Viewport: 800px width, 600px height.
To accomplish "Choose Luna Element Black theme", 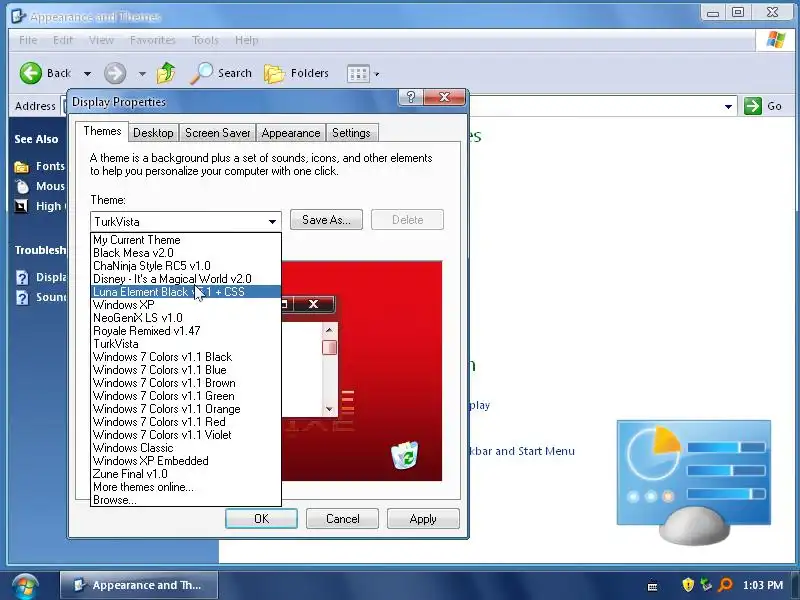I will pyautogui.click(x=186, y=292).
